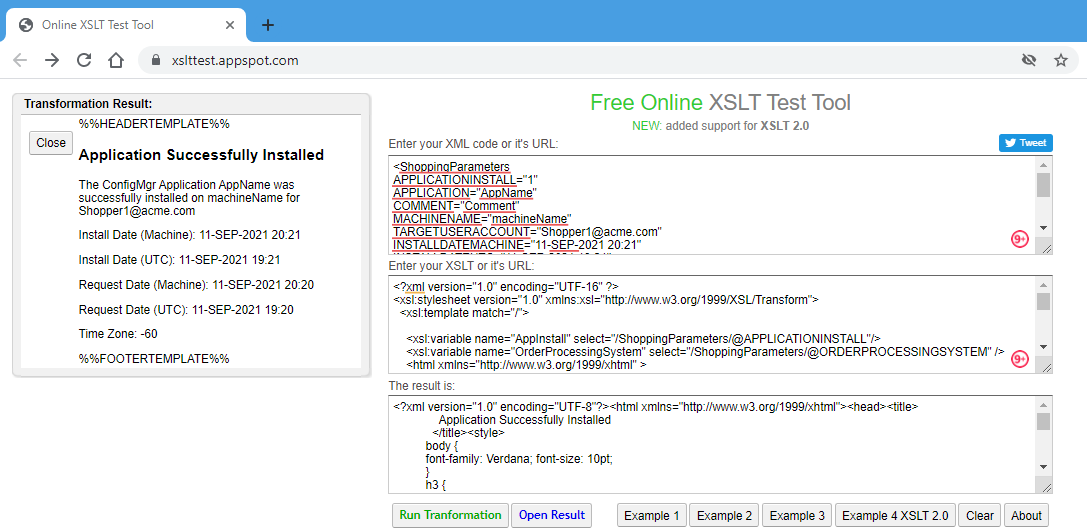Click the red 9+ badge in XSLT box
Screen dimensions: 1087x530
point(1020,359)
